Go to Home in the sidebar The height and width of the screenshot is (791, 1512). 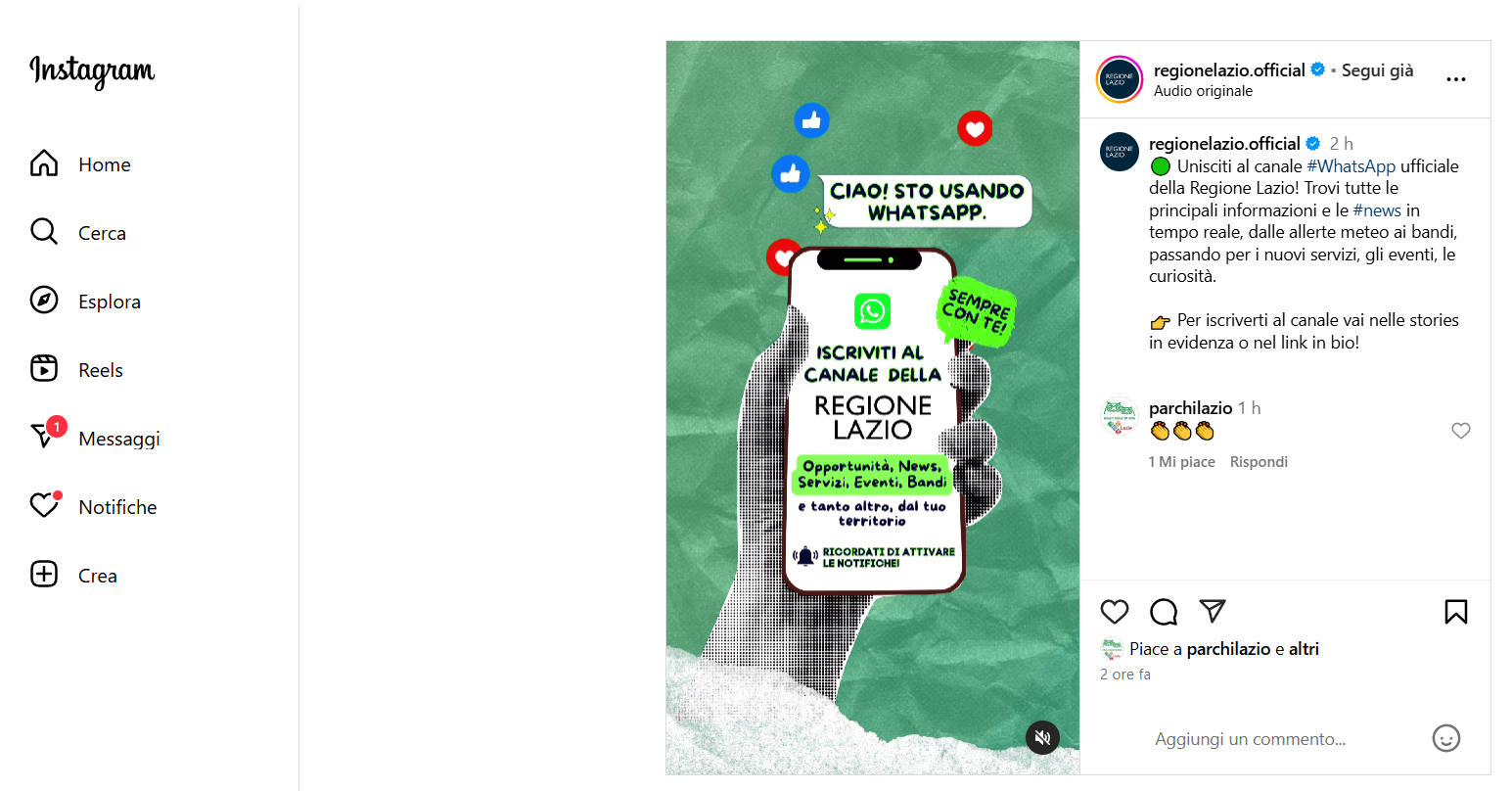click(80, 164)
